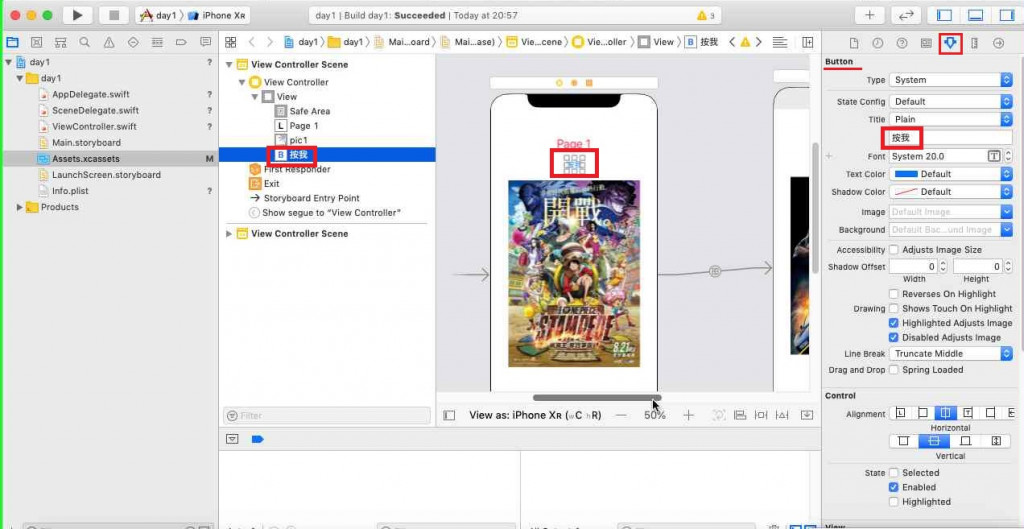1024x529 pixels.
Task: Uncheck the Enabled state box
Action: (x=893, y=487)
